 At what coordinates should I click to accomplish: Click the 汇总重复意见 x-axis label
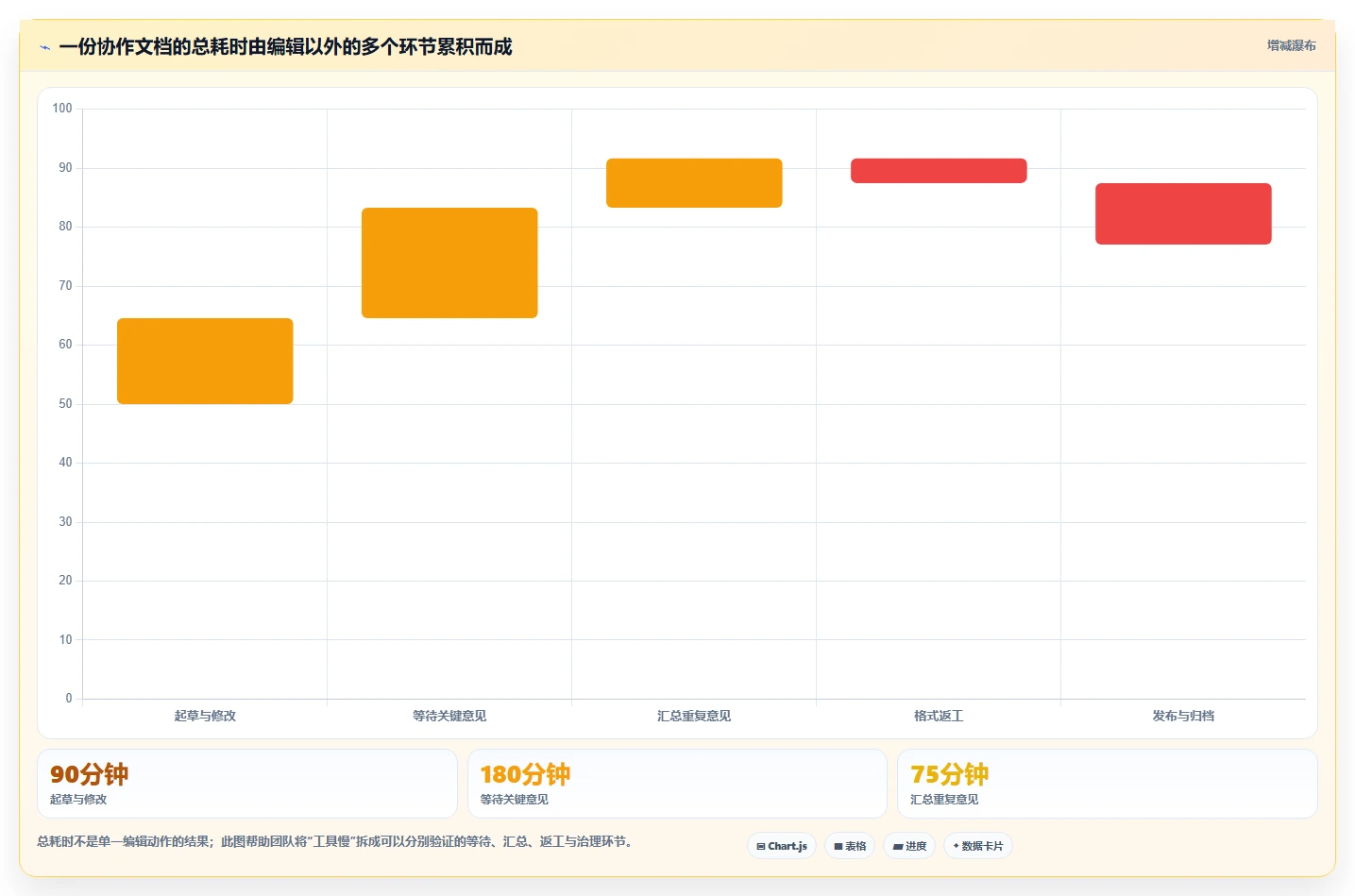click(x=694, y=716)
